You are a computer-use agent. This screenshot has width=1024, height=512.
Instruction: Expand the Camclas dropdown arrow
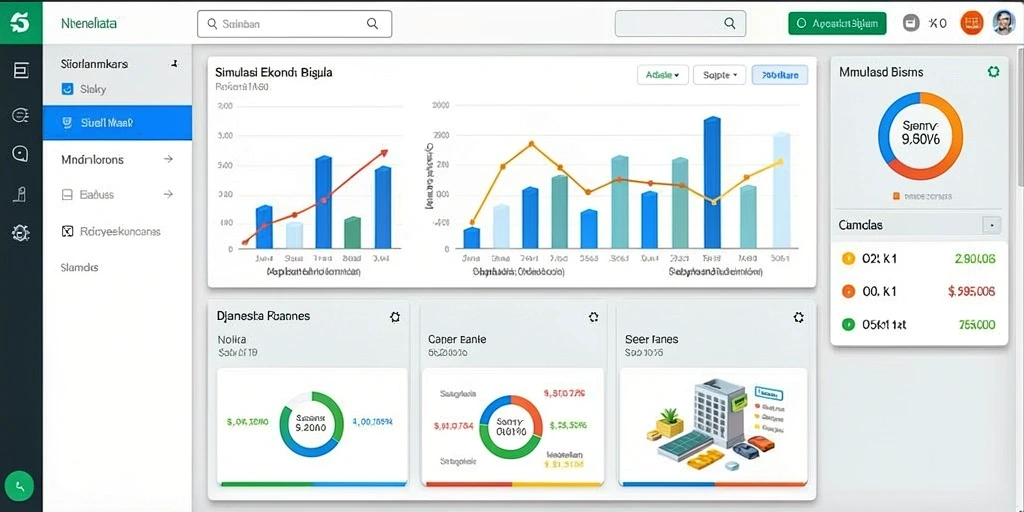coord(991,225)
